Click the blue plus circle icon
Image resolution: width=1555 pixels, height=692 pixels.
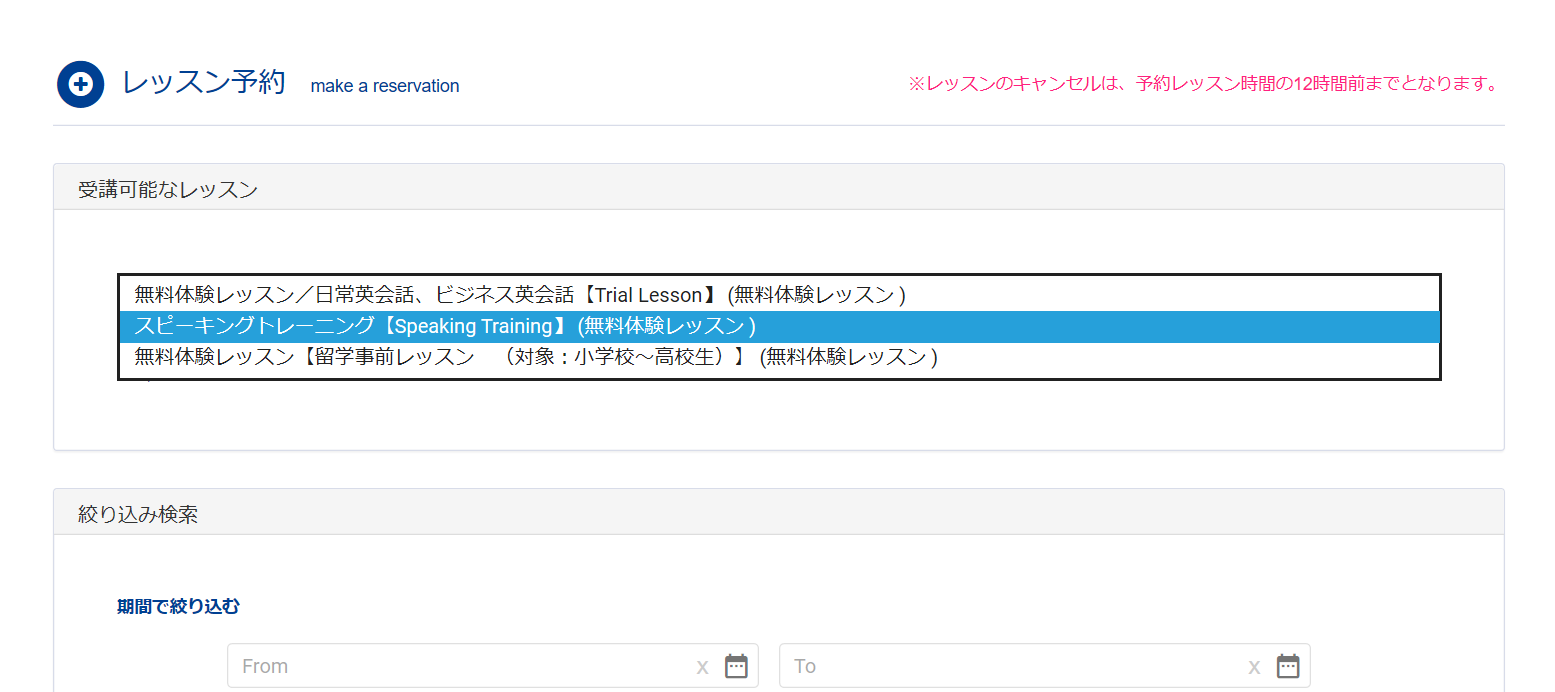tap(81, 85)
